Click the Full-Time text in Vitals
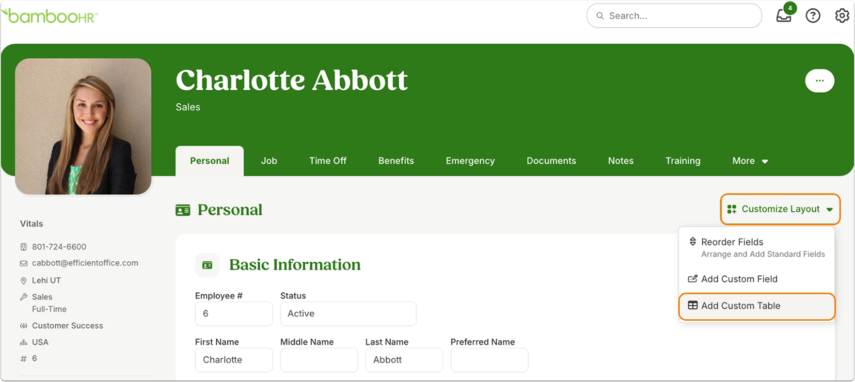The height and width of the screenshot is (382, 855). pyautogui.click(x=49, y=309)
